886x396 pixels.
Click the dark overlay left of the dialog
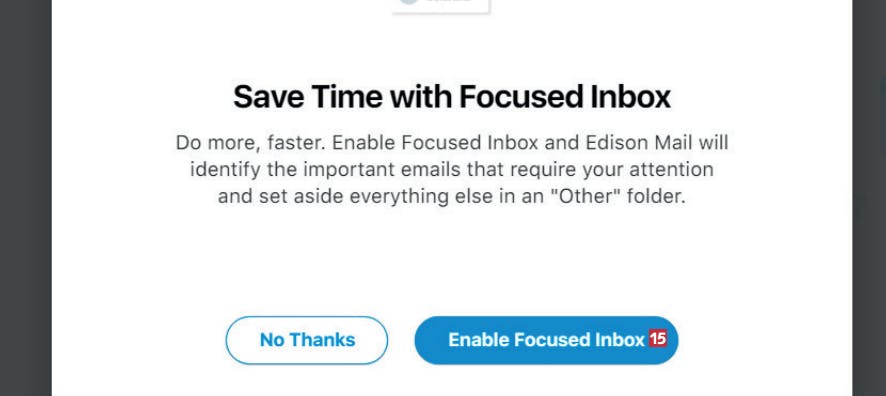point(25,198)
